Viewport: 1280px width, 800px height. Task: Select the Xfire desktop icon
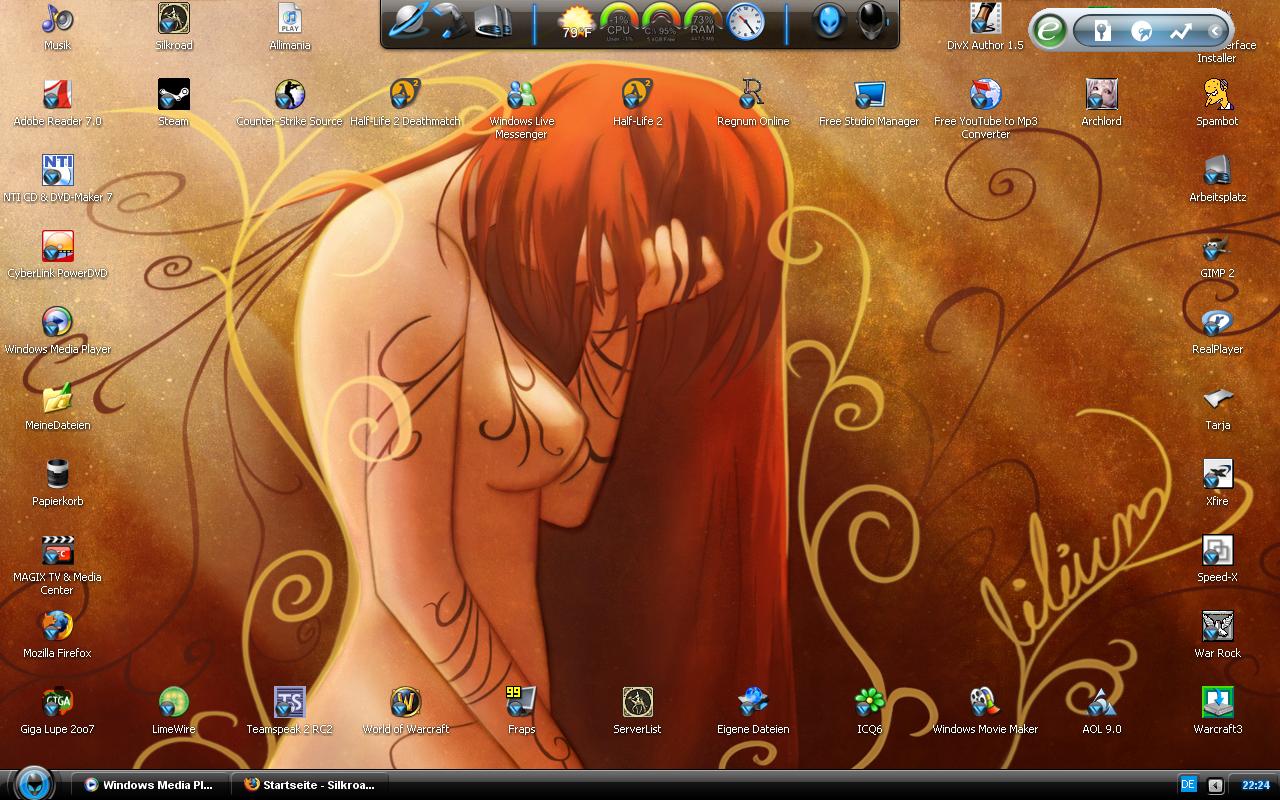pos(1217,475)
